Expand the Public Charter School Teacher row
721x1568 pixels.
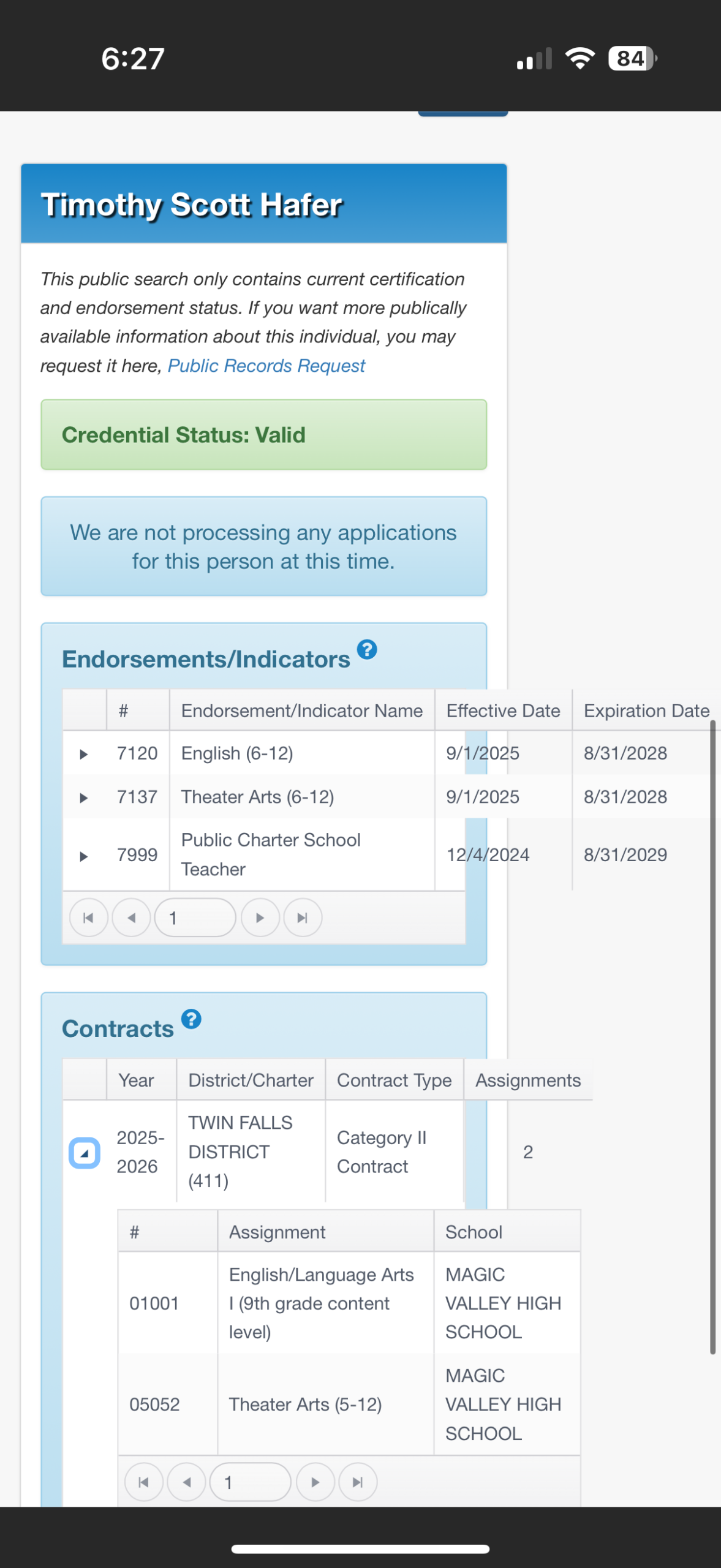[x=84, y=856]
